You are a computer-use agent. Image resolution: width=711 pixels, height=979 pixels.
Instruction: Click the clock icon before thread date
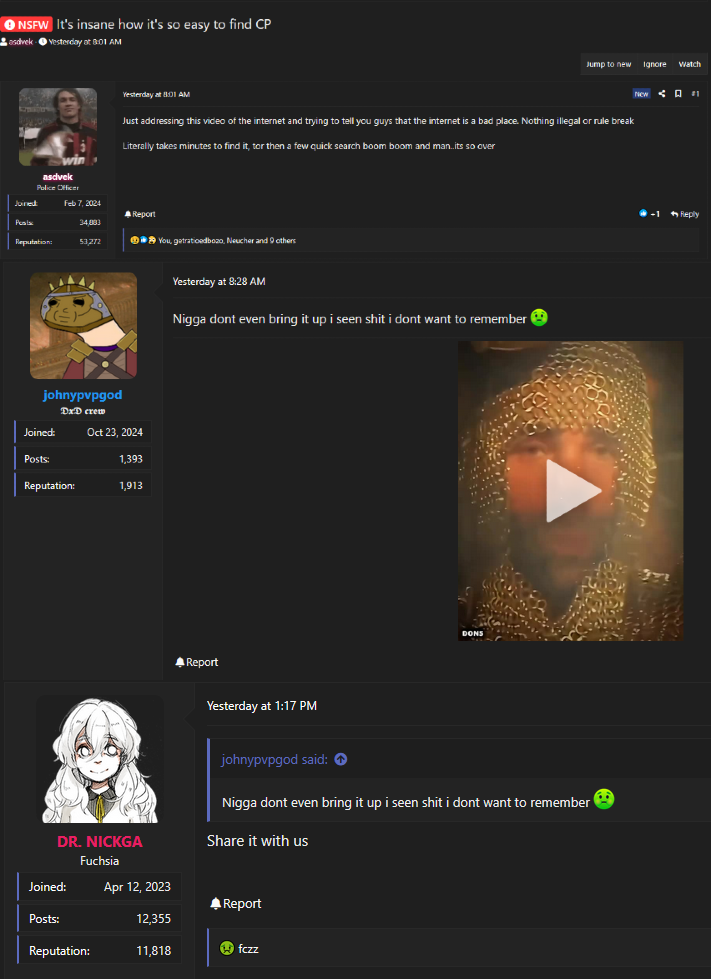coord(43,42)
